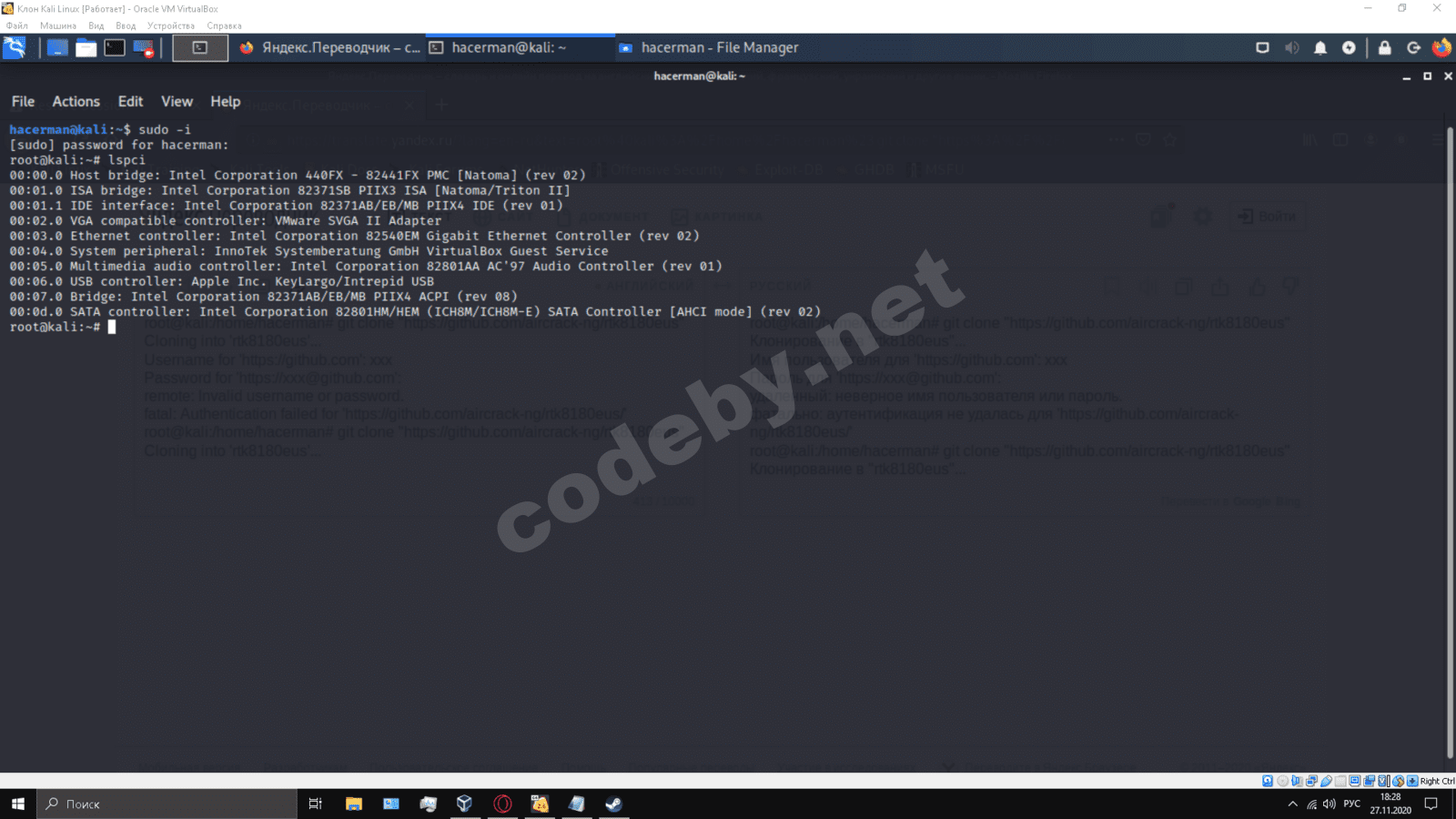Launch terminal emulator from Kali panel launcher
Screen dimensions: 1456x819
pos(115,47)
